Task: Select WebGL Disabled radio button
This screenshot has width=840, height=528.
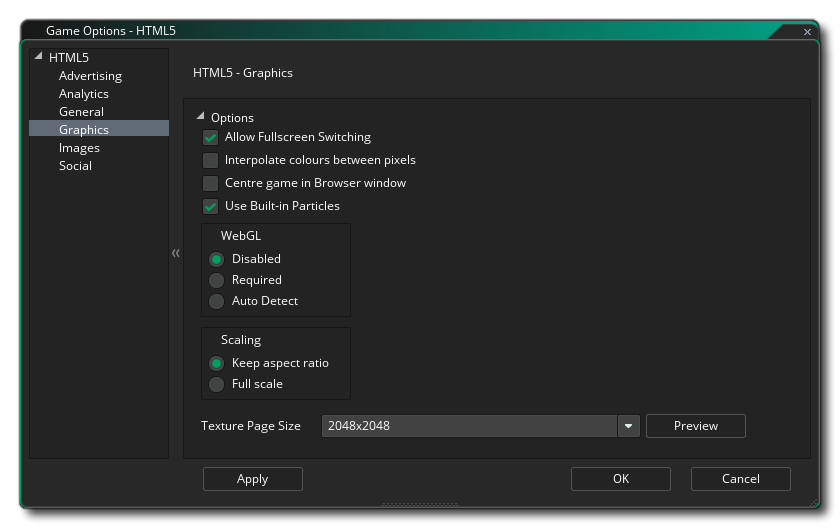Action: point(216,260)
